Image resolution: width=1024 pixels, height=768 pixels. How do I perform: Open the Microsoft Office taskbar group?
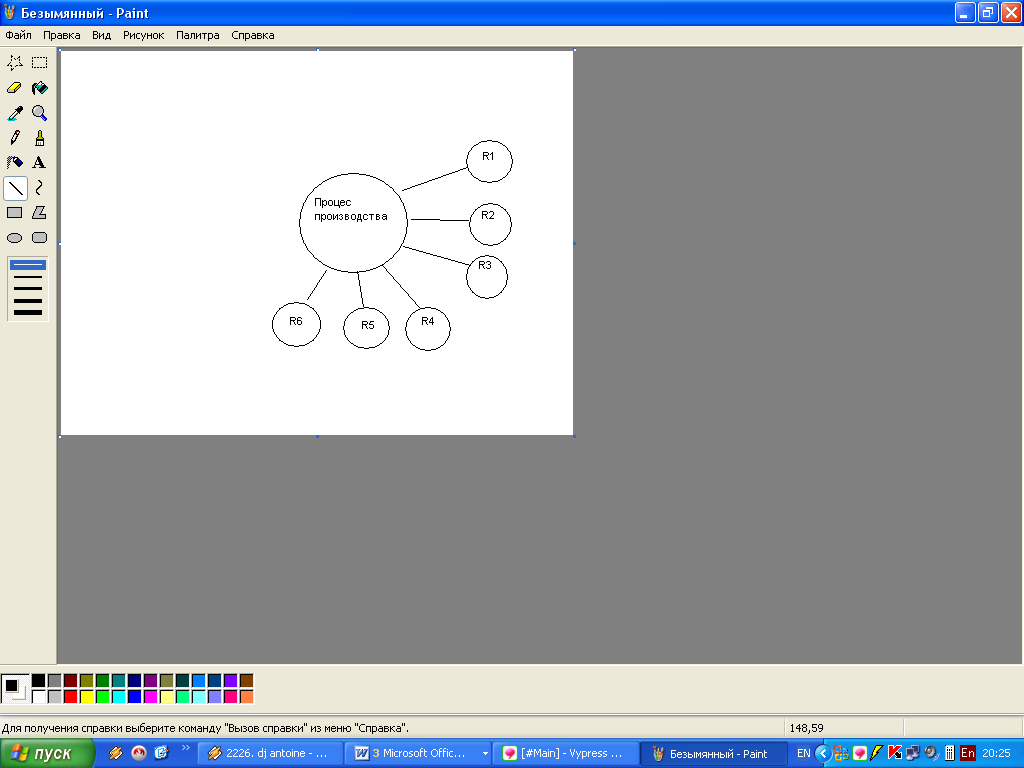415,754
